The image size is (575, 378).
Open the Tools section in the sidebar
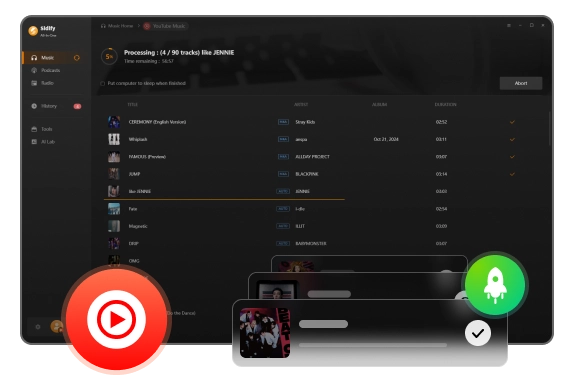42,129
